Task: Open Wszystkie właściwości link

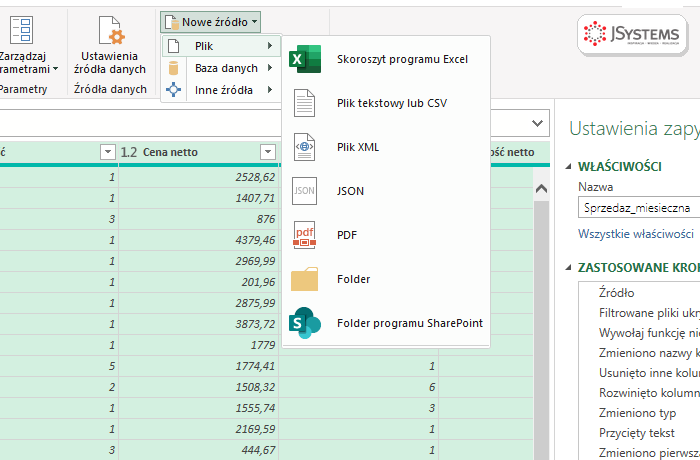Action: (636, 234)
